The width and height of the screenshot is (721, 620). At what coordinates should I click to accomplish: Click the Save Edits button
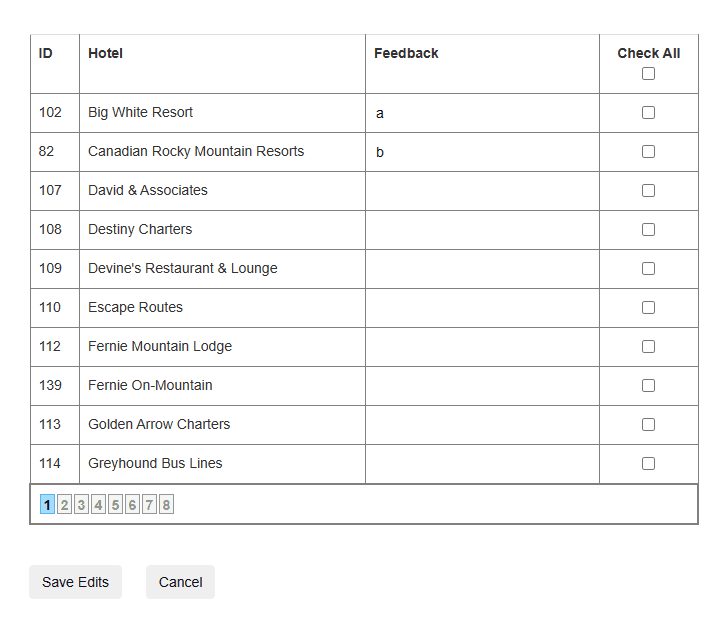[x=75, y=582]
